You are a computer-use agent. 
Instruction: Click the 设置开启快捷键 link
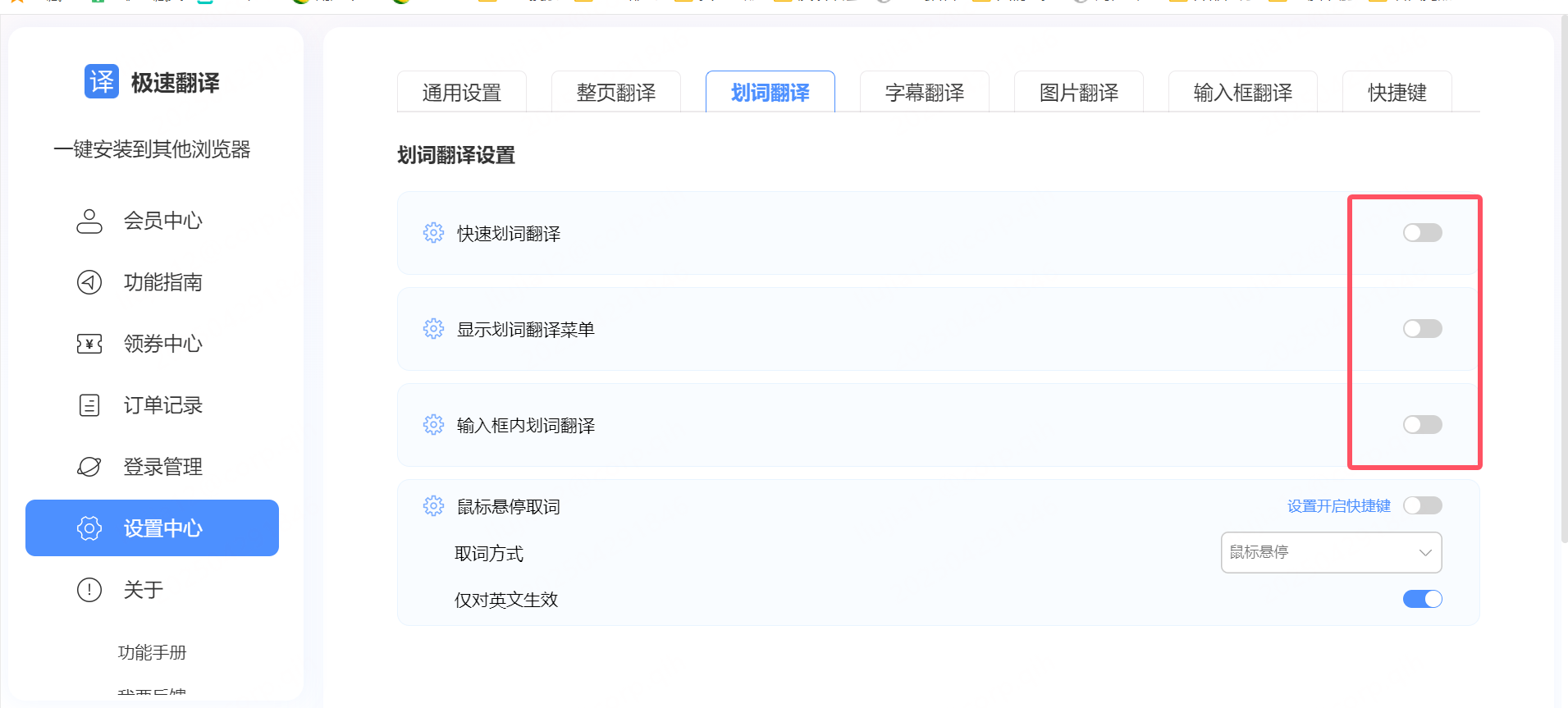pyautogui.click(x=1338, y=506)
